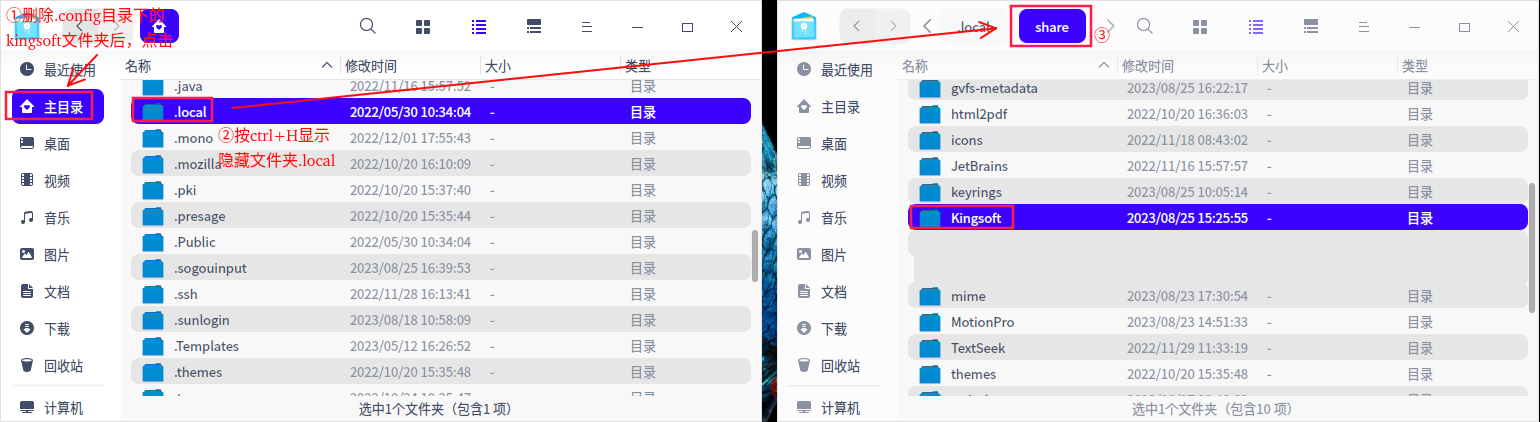Switch right window to icon grid view

[1200, 27]
